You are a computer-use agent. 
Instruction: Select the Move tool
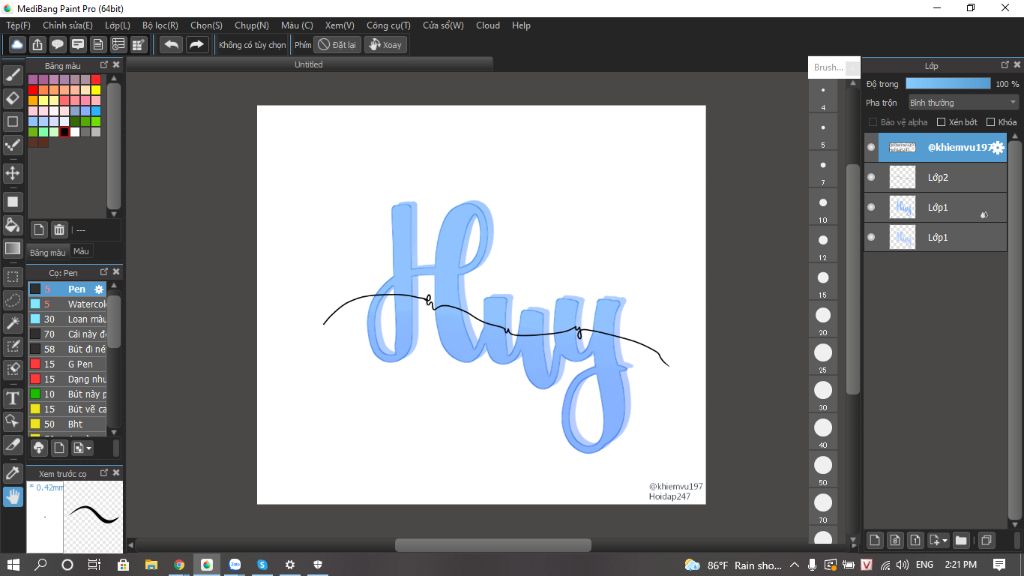coord(12,173)
